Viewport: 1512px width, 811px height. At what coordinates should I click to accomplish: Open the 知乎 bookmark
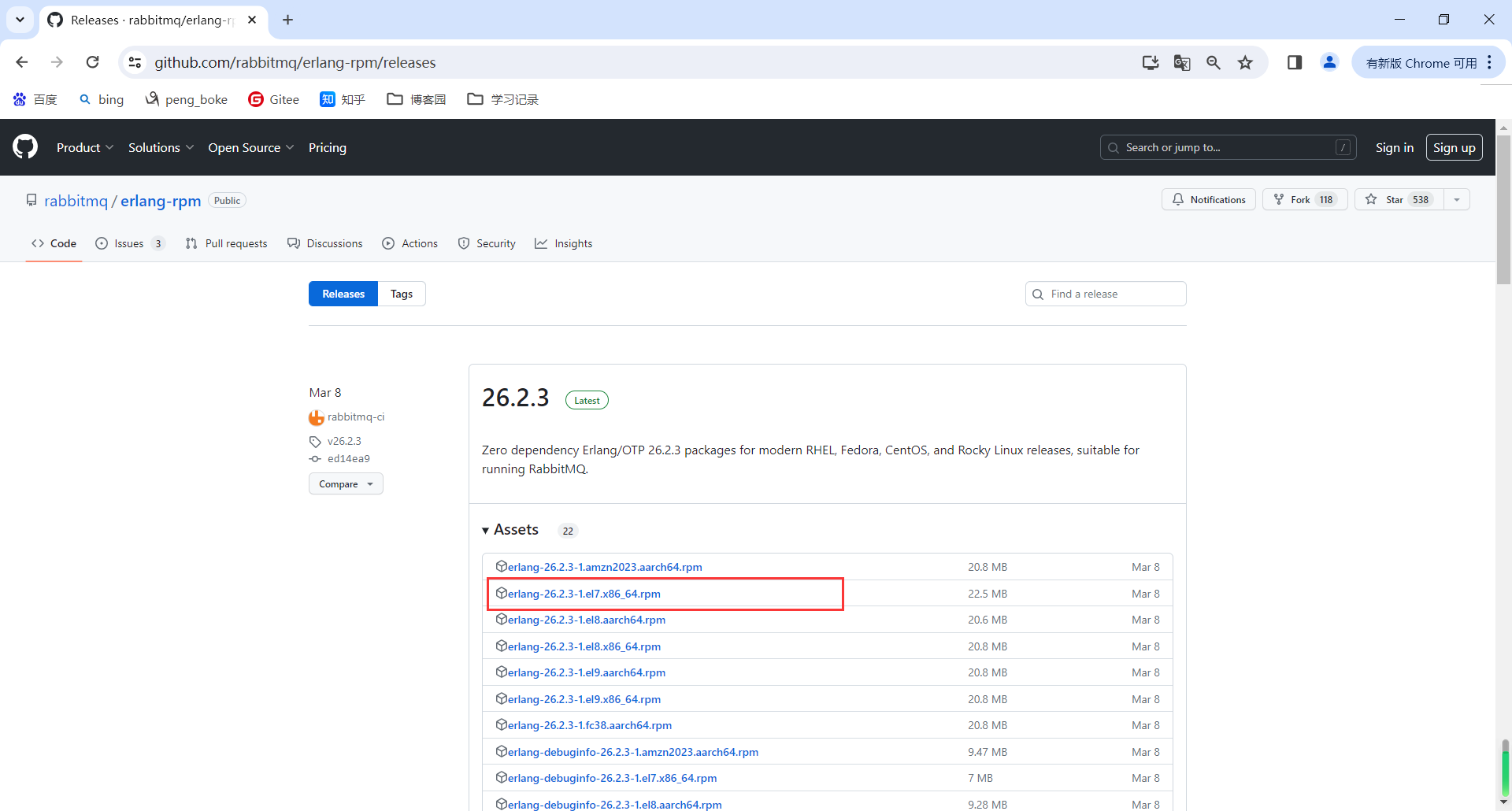pos(343,99)
